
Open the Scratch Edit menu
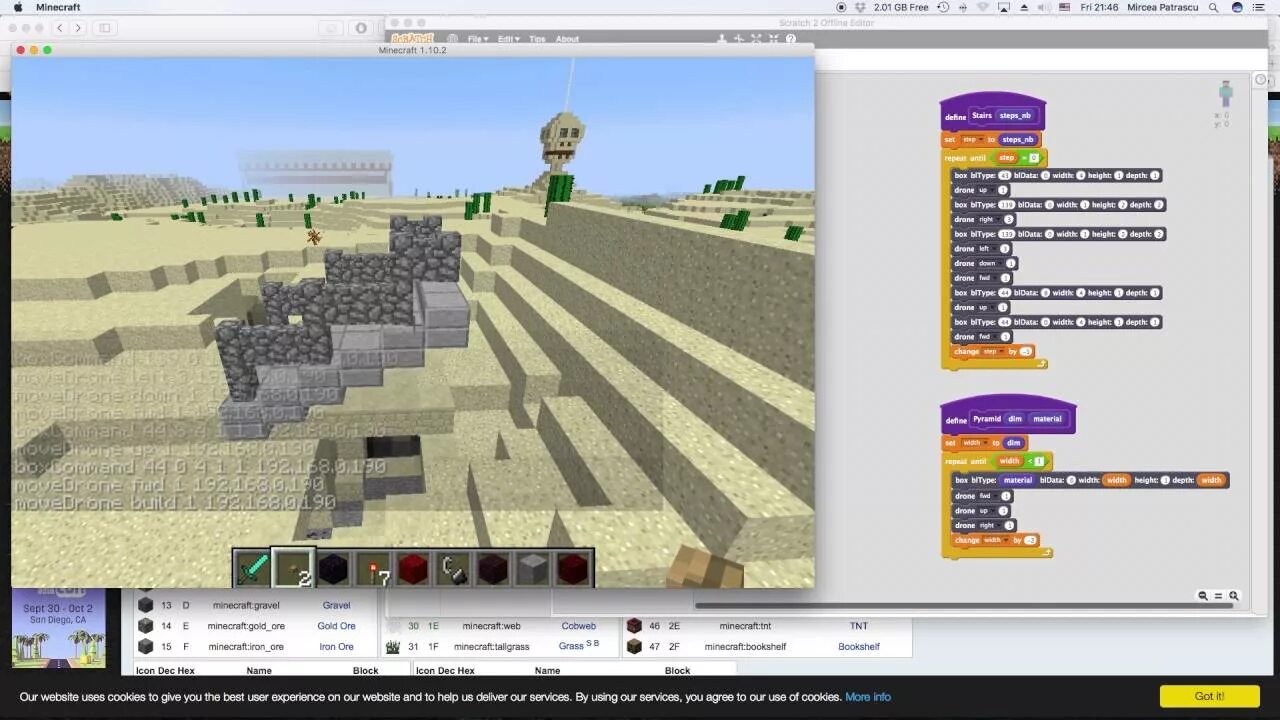(x=508, y=39)
